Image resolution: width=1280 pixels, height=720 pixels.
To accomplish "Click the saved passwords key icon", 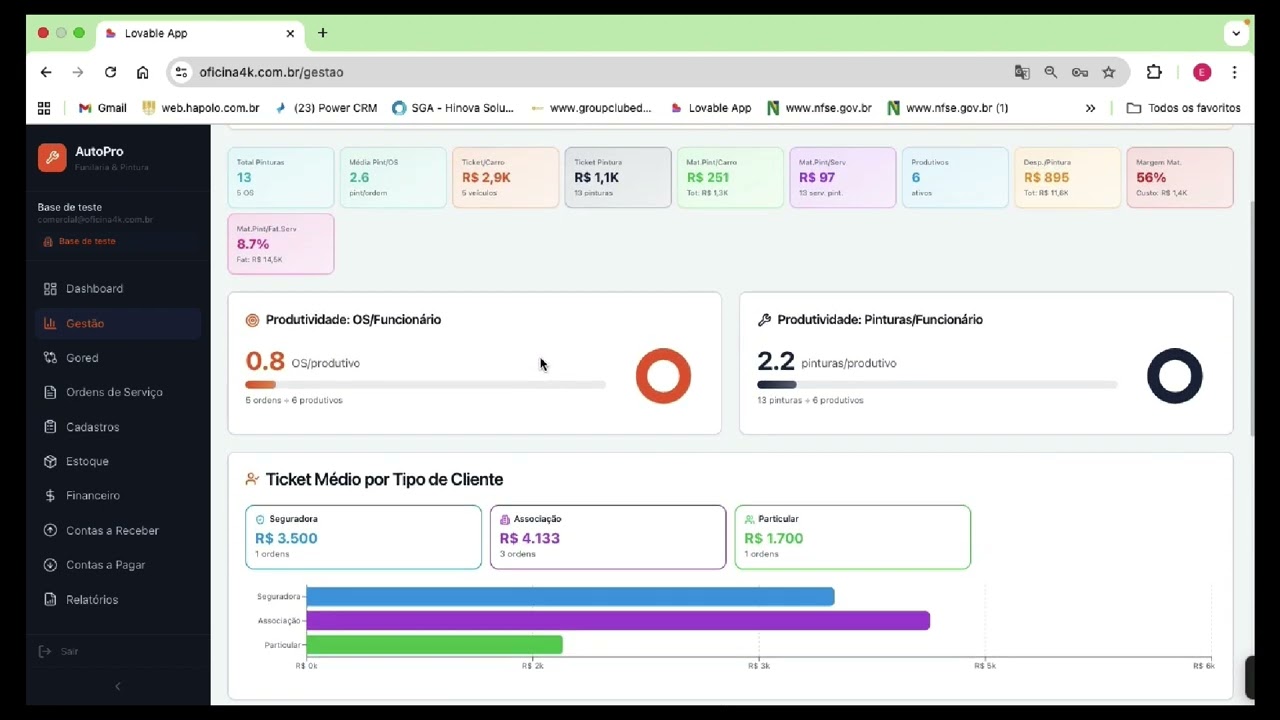I will (1080, 72).
